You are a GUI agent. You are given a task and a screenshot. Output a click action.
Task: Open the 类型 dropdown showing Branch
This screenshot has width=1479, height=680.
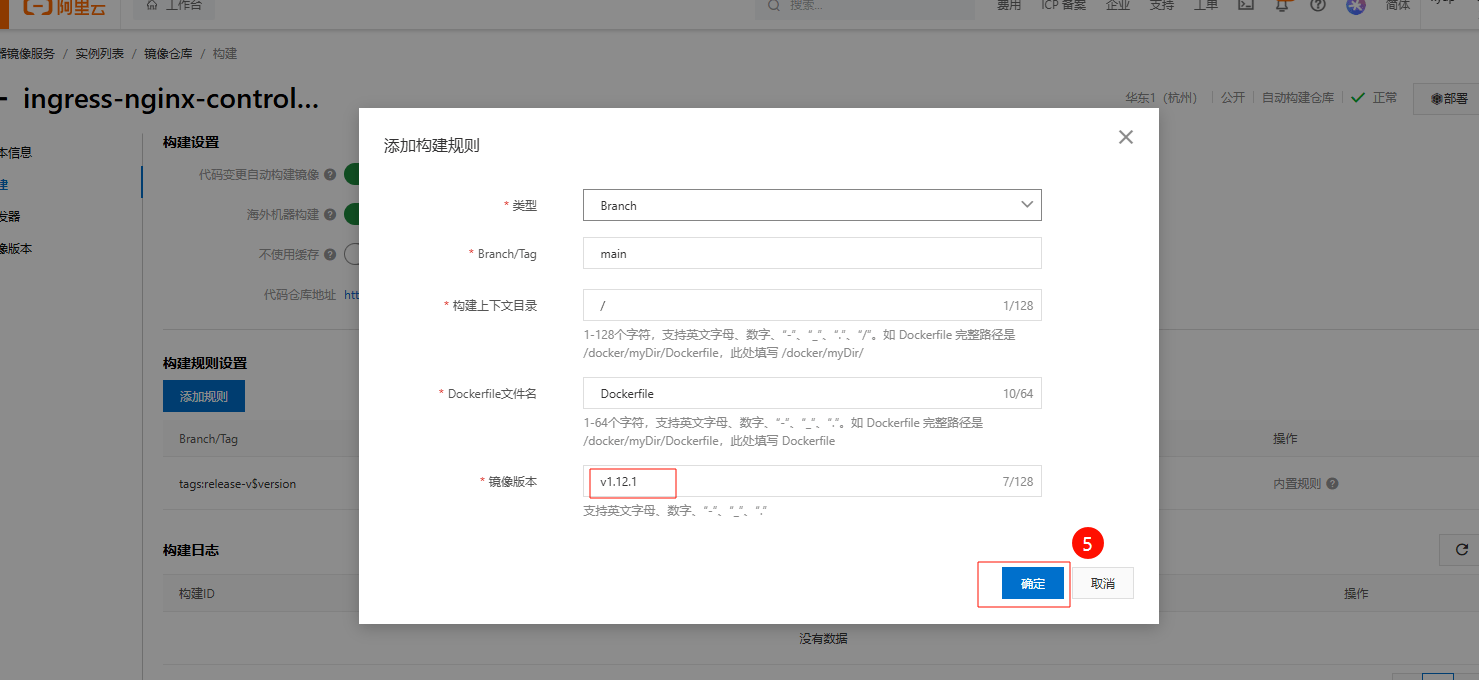[811, 205]
